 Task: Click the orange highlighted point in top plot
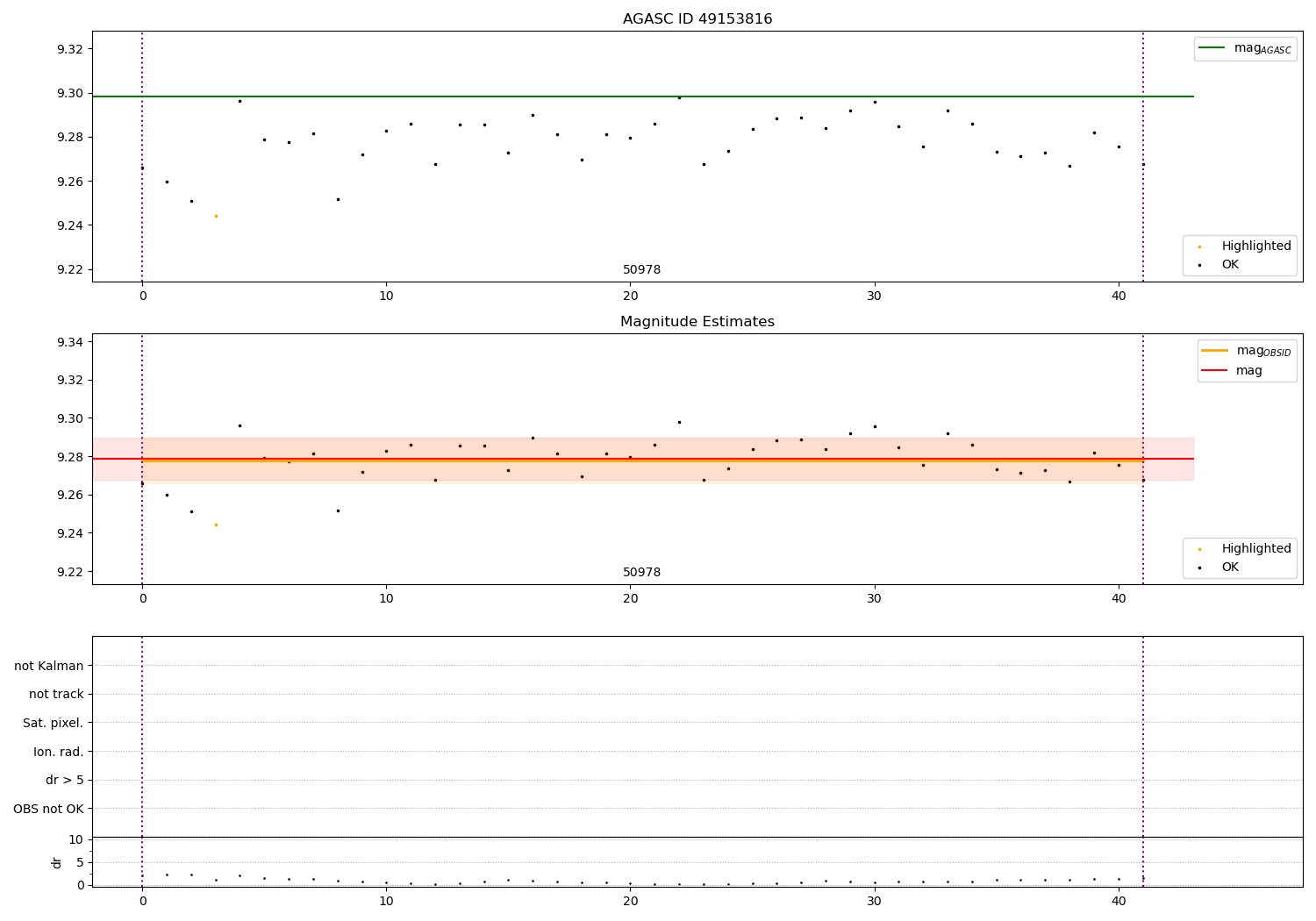(x=216, y=216)
